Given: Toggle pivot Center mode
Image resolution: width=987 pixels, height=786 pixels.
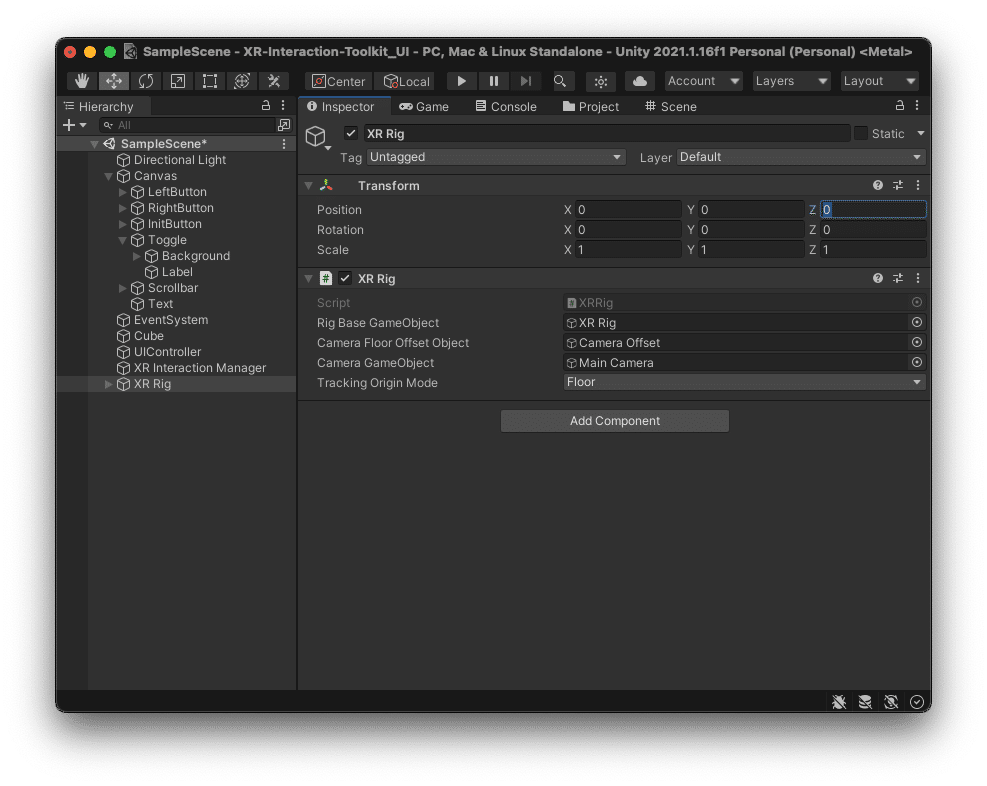Looking at the screenshot, I should [339, 81].
